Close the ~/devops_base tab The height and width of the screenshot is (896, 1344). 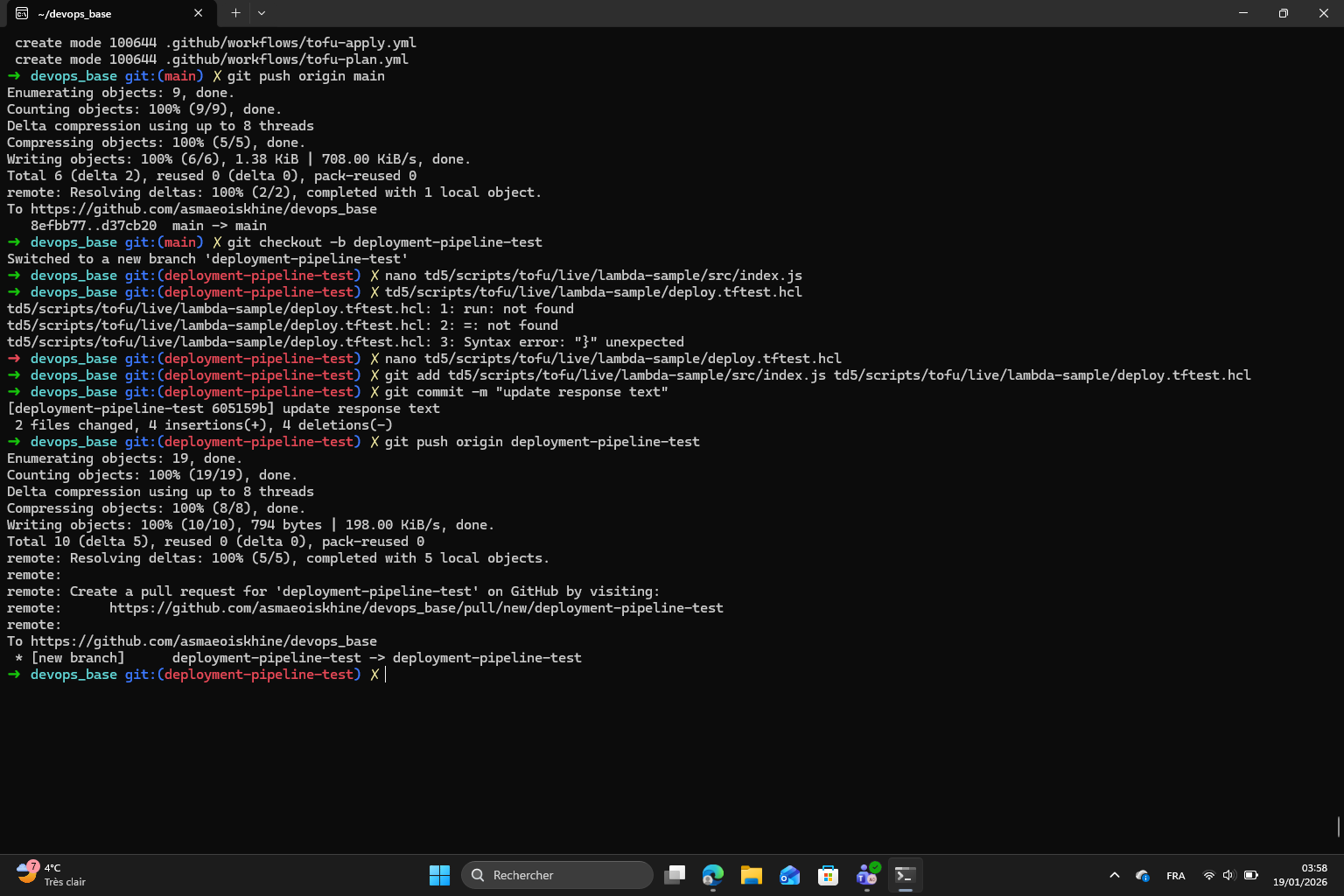[x=199, y=13]
